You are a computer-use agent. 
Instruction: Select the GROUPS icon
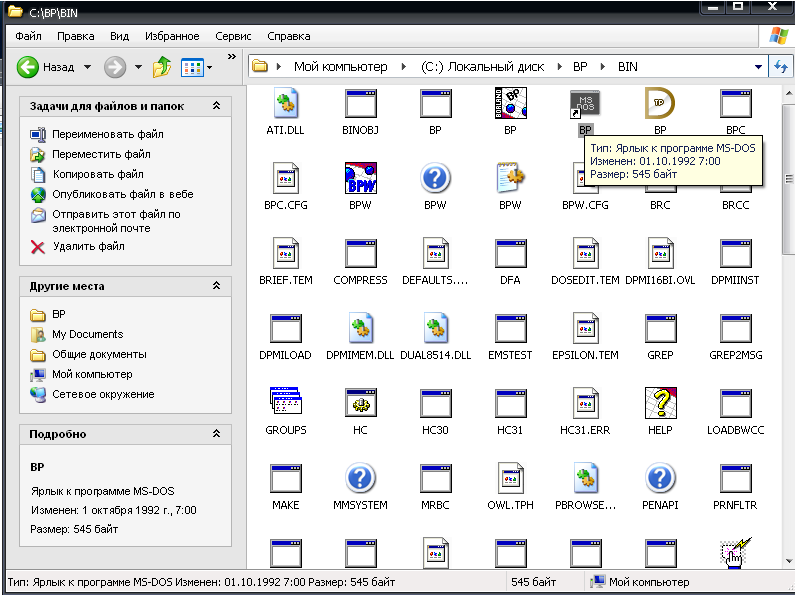(x=285, y=403)
